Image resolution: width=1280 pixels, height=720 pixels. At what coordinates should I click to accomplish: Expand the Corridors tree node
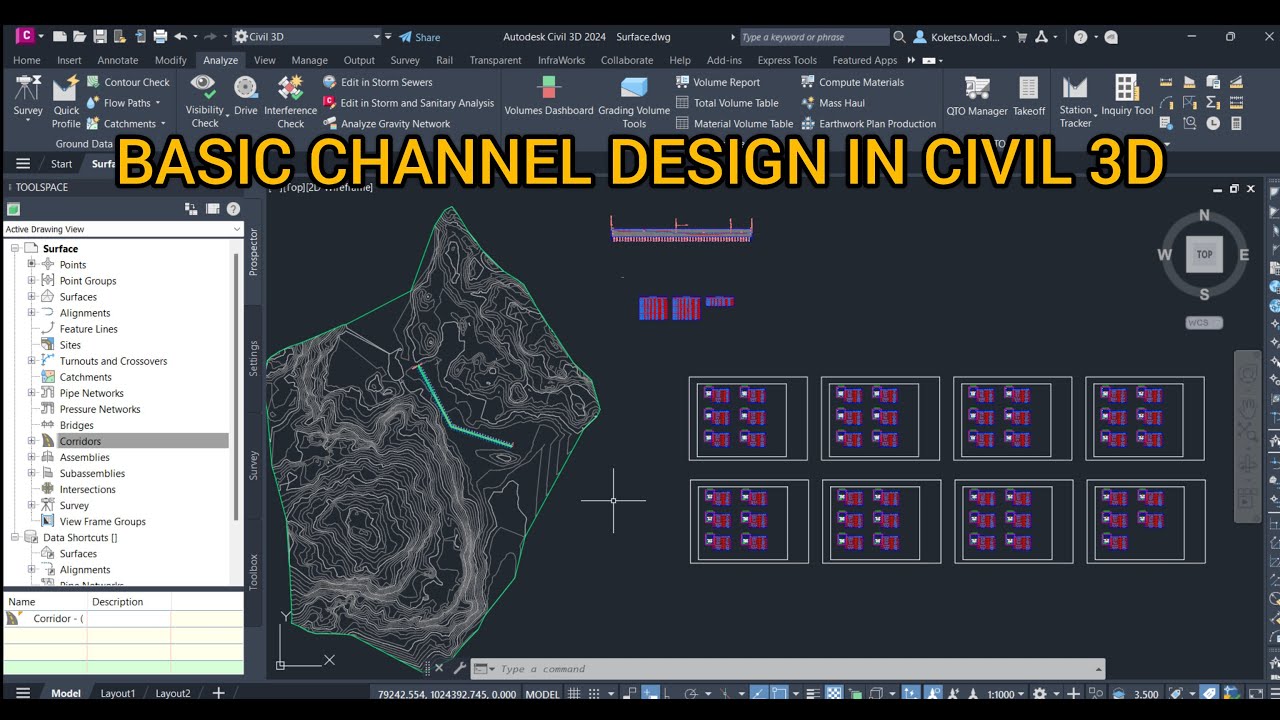point(32,441)
